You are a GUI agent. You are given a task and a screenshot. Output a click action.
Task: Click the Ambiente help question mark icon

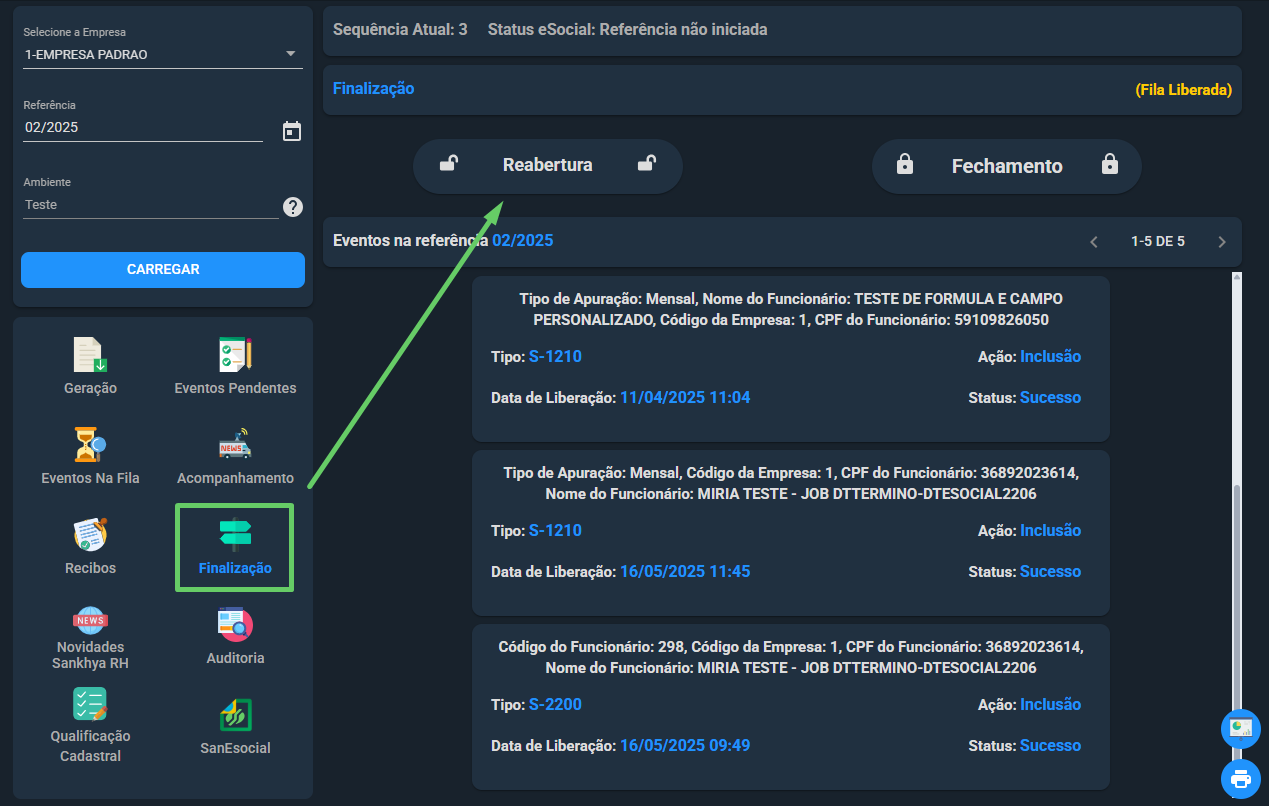(x=293, y=207)
